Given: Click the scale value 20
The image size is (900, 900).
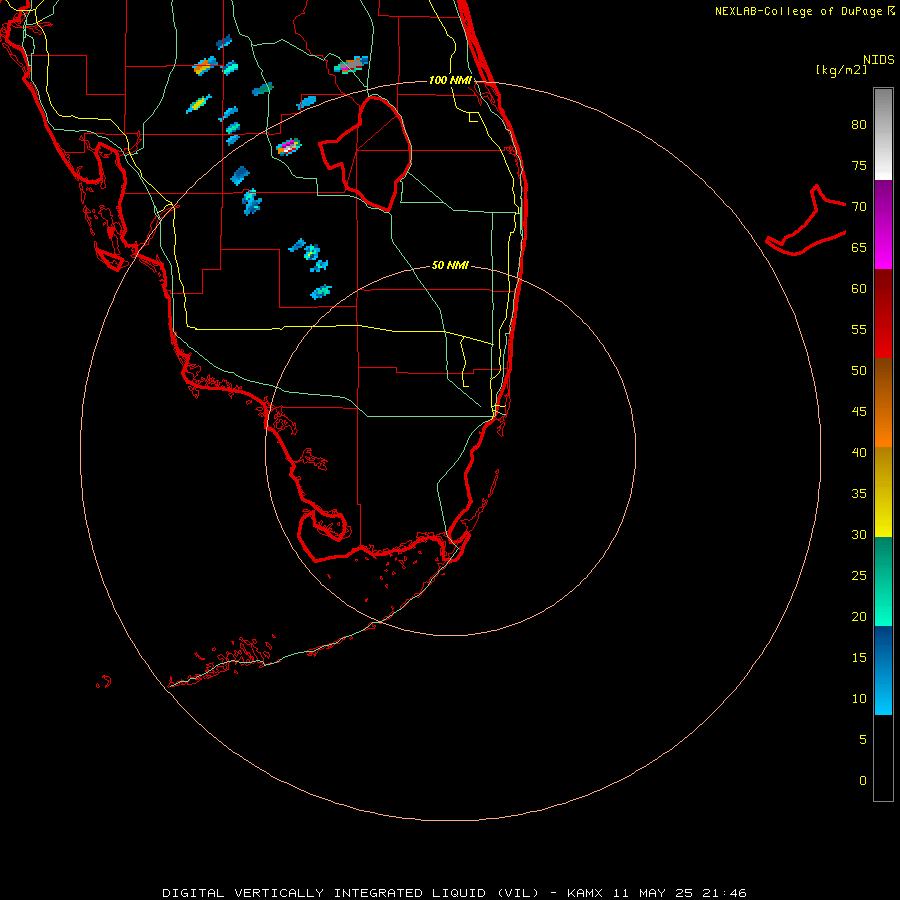Looking at the screenshot, I should coord(859,616).
